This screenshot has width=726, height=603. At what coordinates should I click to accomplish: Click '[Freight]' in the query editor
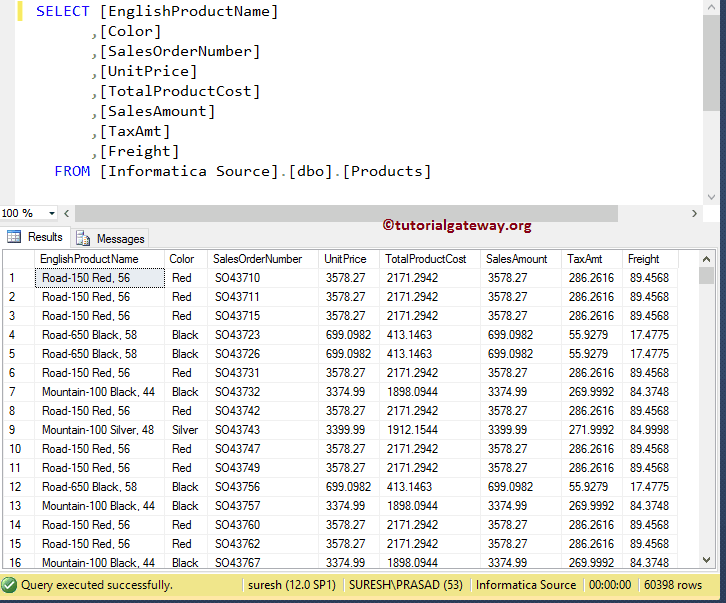coord(139,151)
